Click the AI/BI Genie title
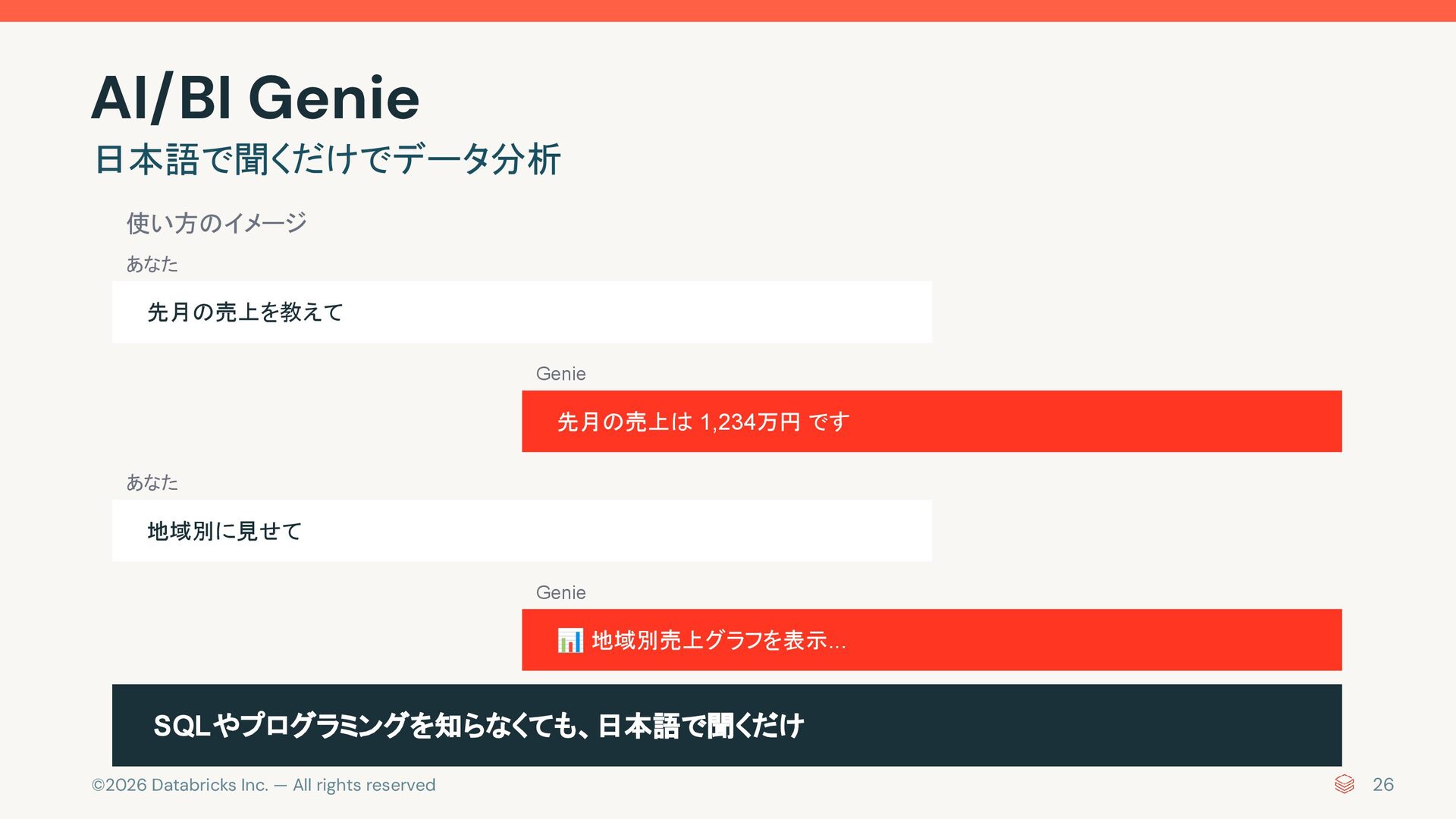 tap(255, 98)
